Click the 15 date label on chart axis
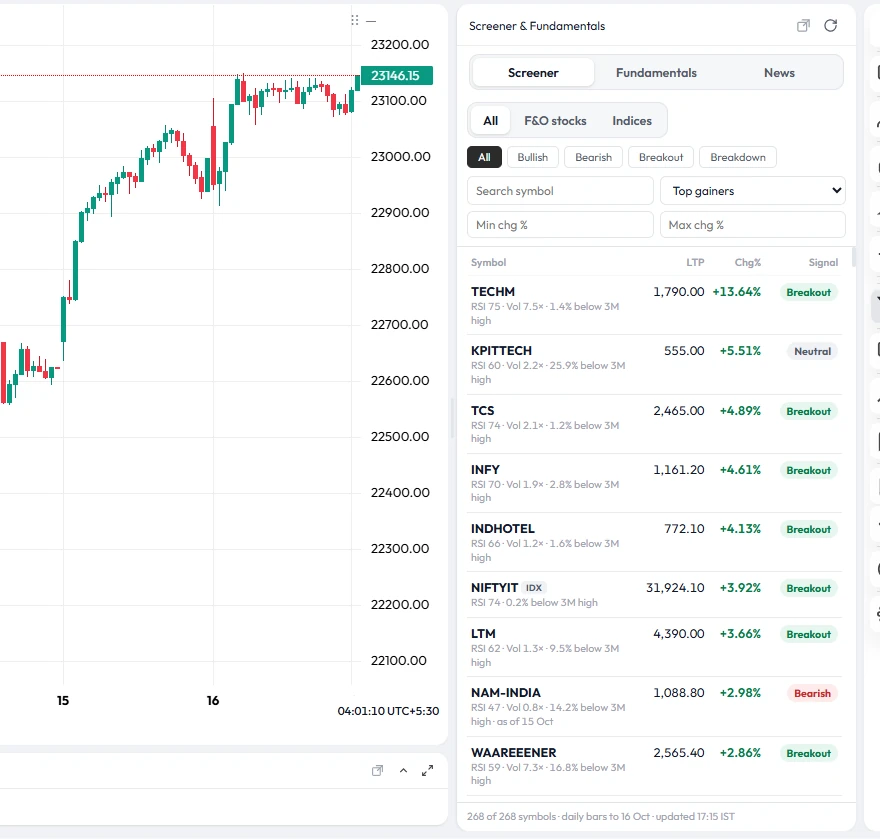Screen dimensions: 880x839 pyautogui.click(x=63, y=700)
